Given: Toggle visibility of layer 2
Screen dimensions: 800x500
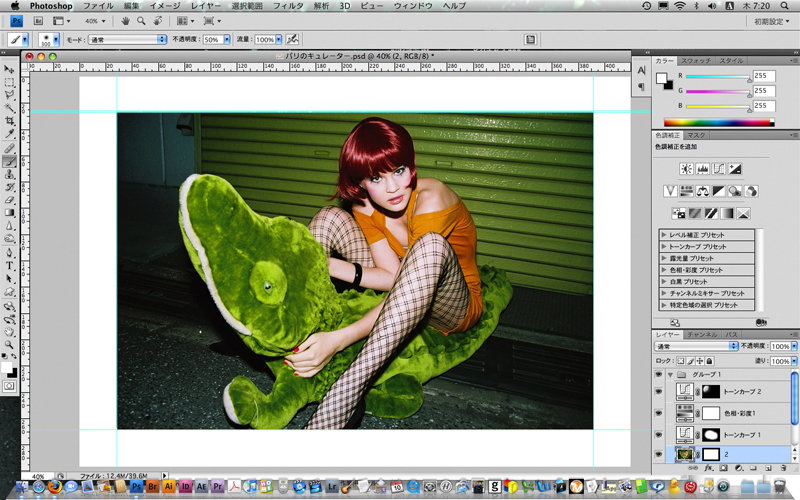Looking at the screenshot, I should pyautogui.click(x=658, y=454).
